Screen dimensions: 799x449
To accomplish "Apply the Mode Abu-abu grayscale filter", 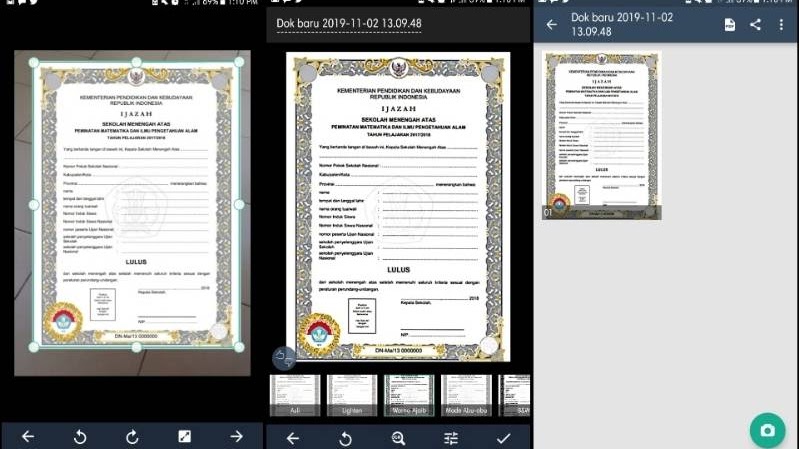I will click(466, 395).
